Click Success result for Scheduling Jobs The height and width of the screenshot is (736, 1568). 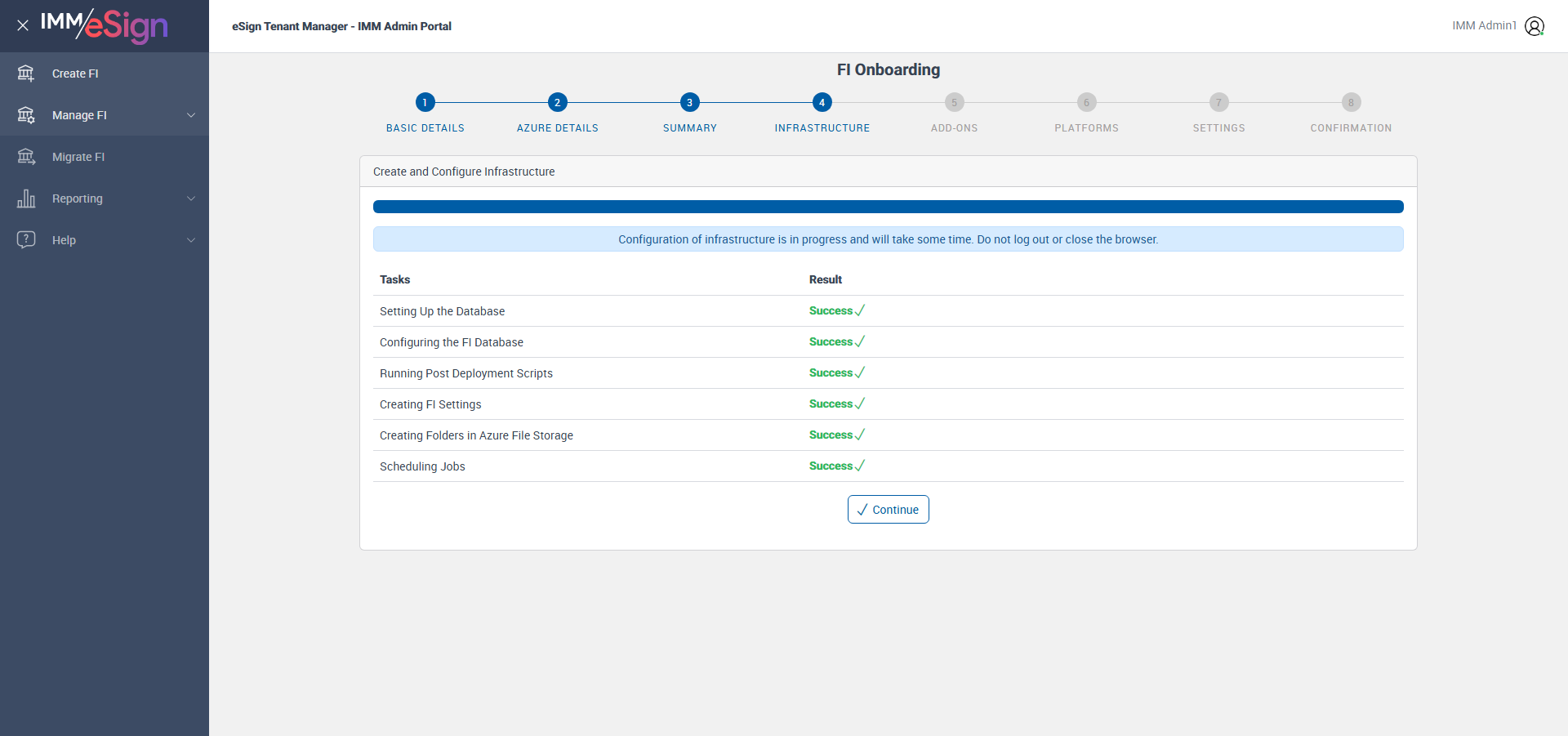837,466
